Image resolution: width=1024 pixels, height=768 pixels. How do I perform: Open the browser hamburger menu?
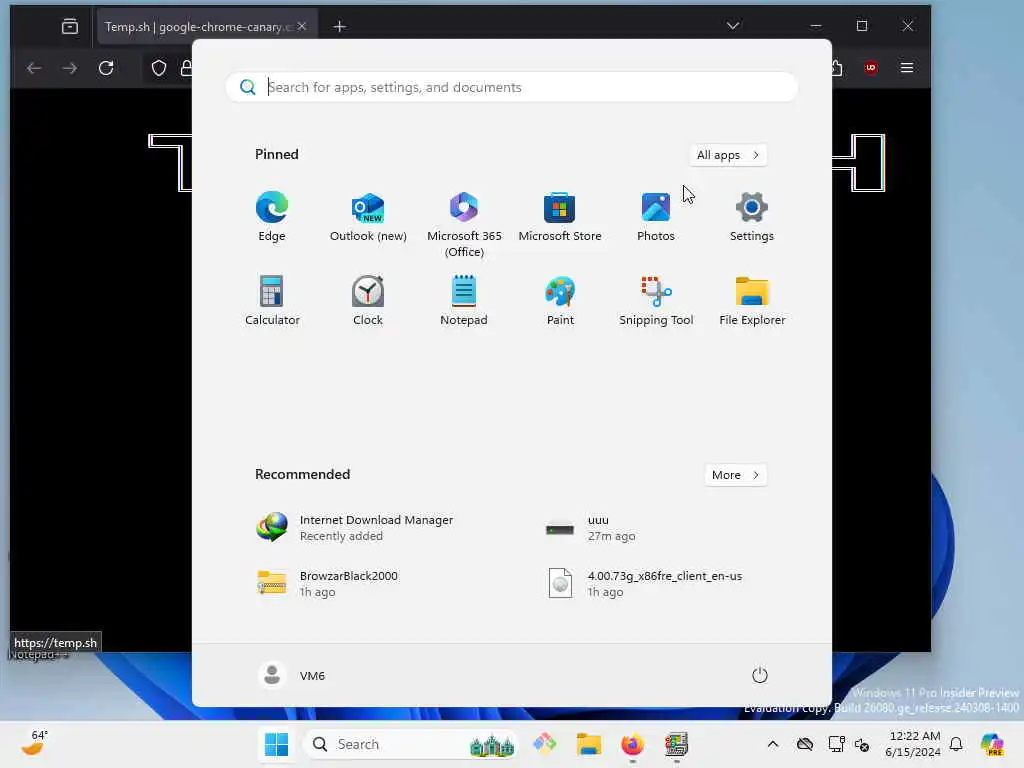906,68
